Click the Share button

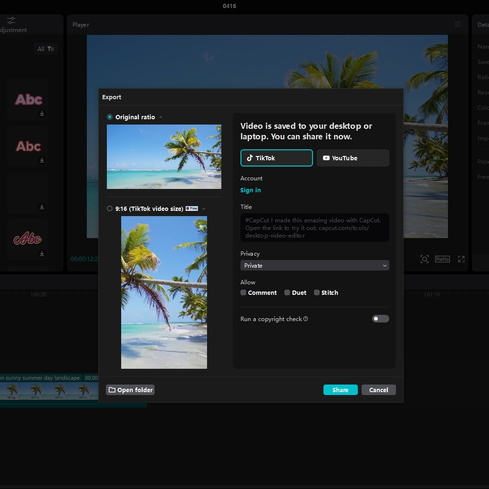[x=340, y=390]
